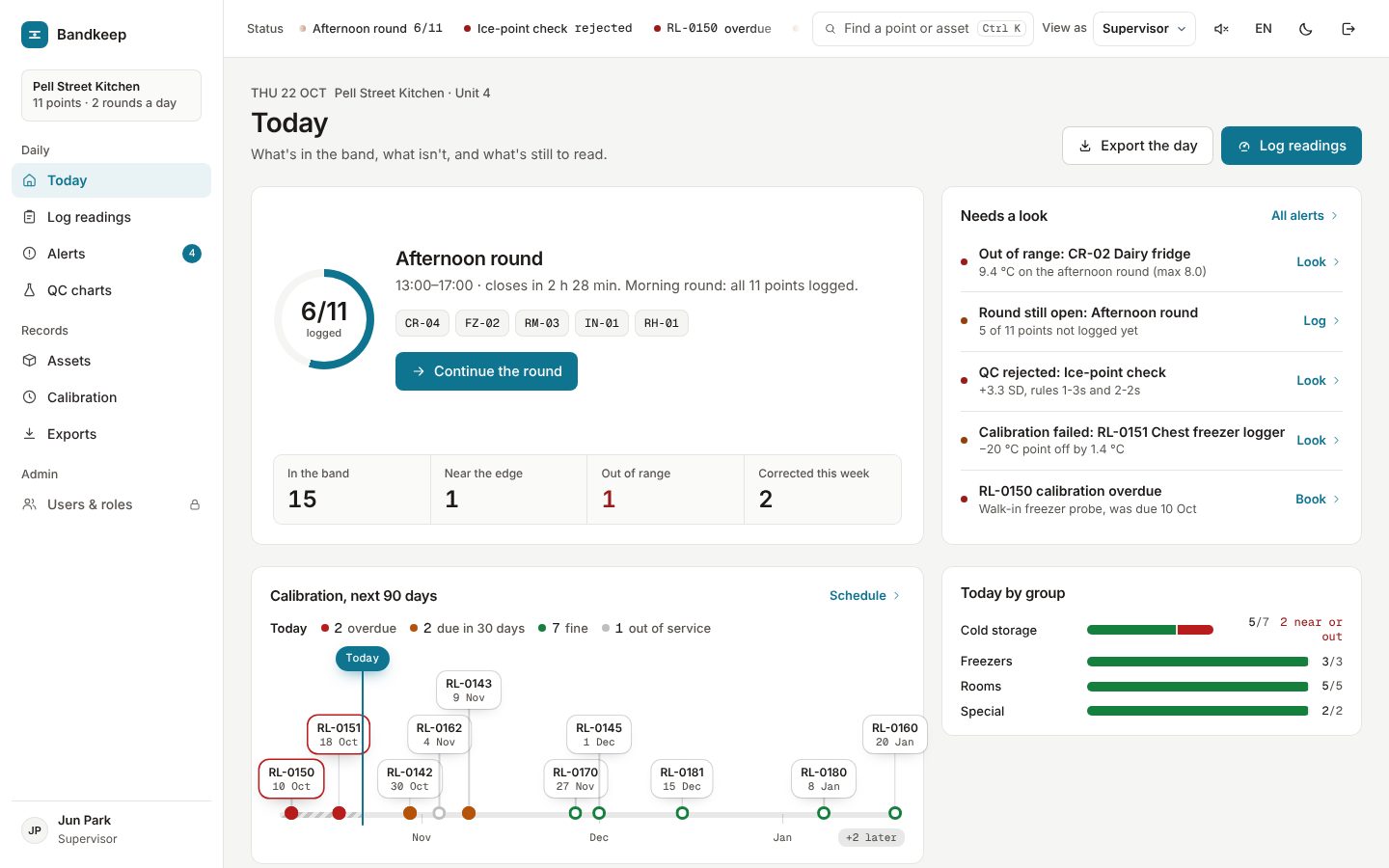This screenshot has width=1389, height=868.
Task: Open All alerts link
Action: tap(1305, 216)
